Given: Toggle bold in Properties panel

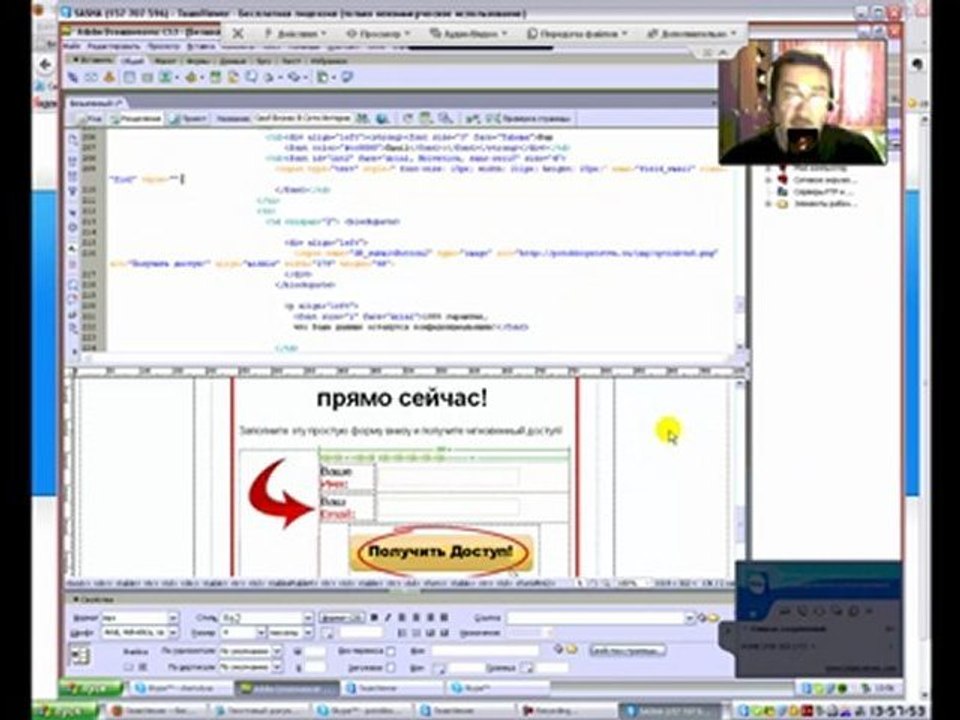Looking at the screenshot, I should [x=374, y=618].
